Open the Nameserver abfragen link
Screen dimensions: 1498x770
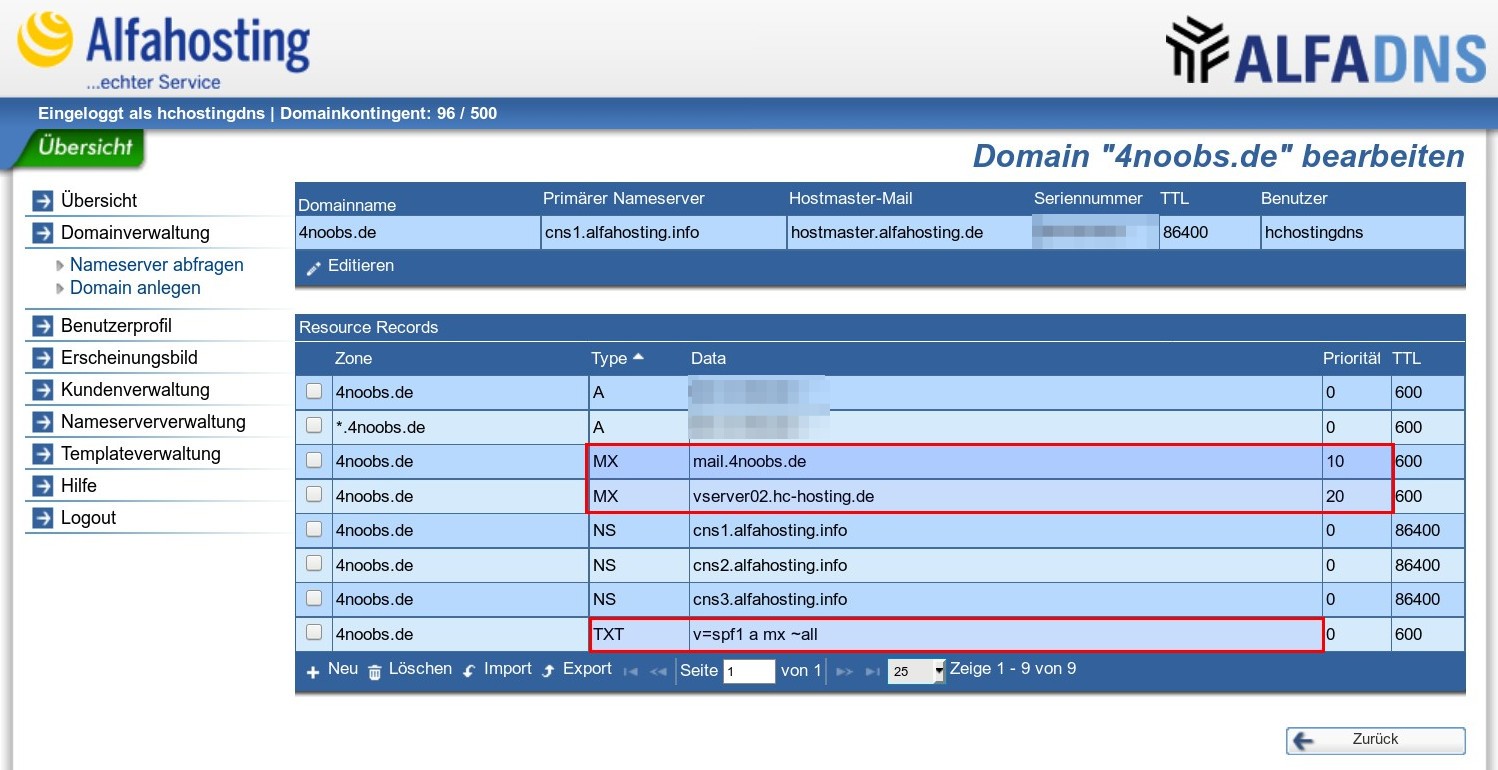click(x=156, y=265)
